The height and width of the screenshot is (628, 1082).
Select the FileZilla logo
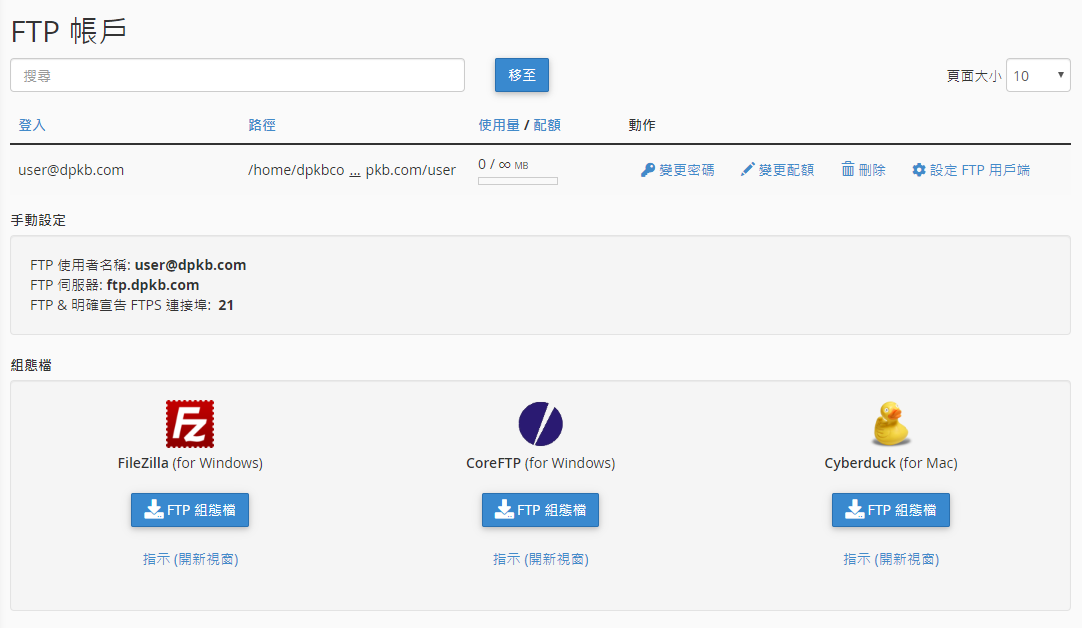tap(189, 423)
